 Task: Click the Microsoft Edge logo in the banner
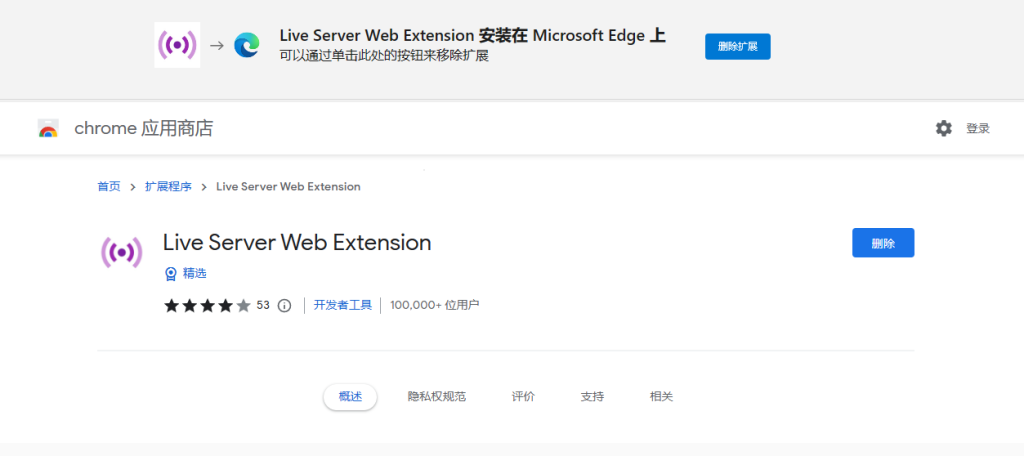click(247, 45)
